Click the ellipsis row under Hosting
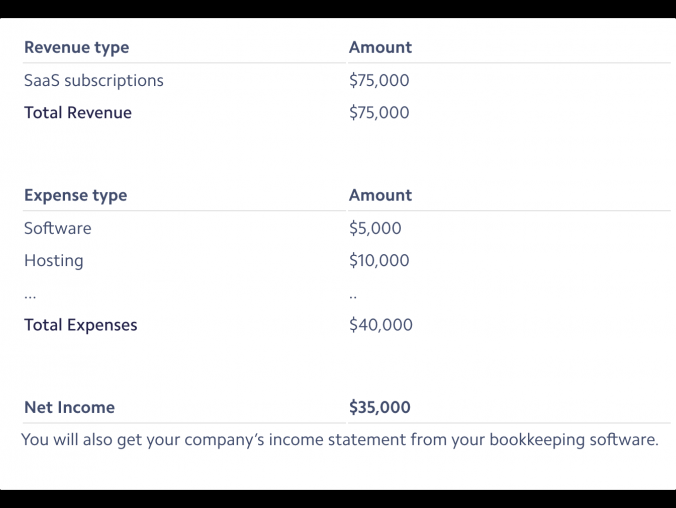Viewport: 676px width, 508px height. coord(31,295)
